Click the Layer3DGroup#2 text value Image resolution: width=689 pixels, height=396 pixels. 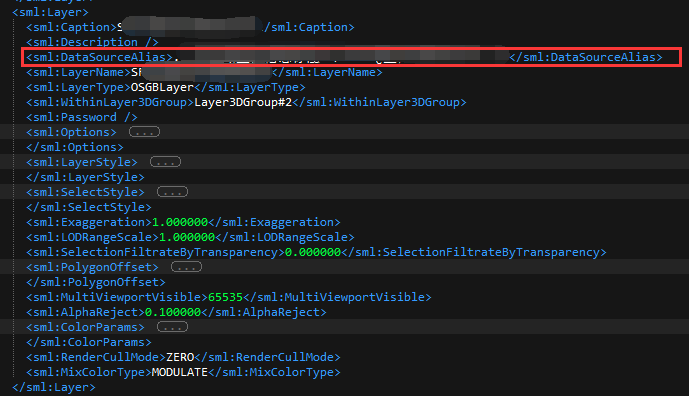243,102
